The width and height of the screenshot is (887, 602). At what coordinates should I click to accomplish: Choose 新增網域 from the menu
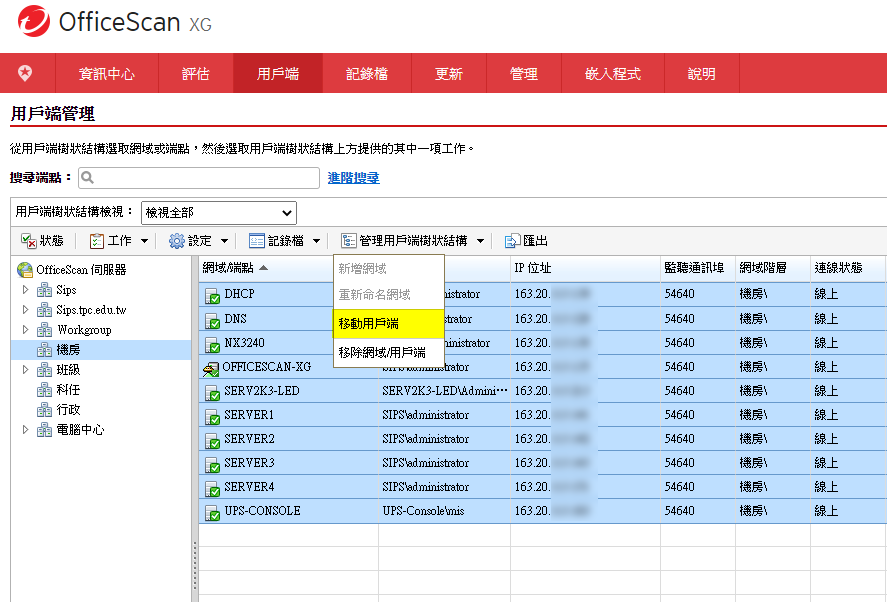click(389, 269)
